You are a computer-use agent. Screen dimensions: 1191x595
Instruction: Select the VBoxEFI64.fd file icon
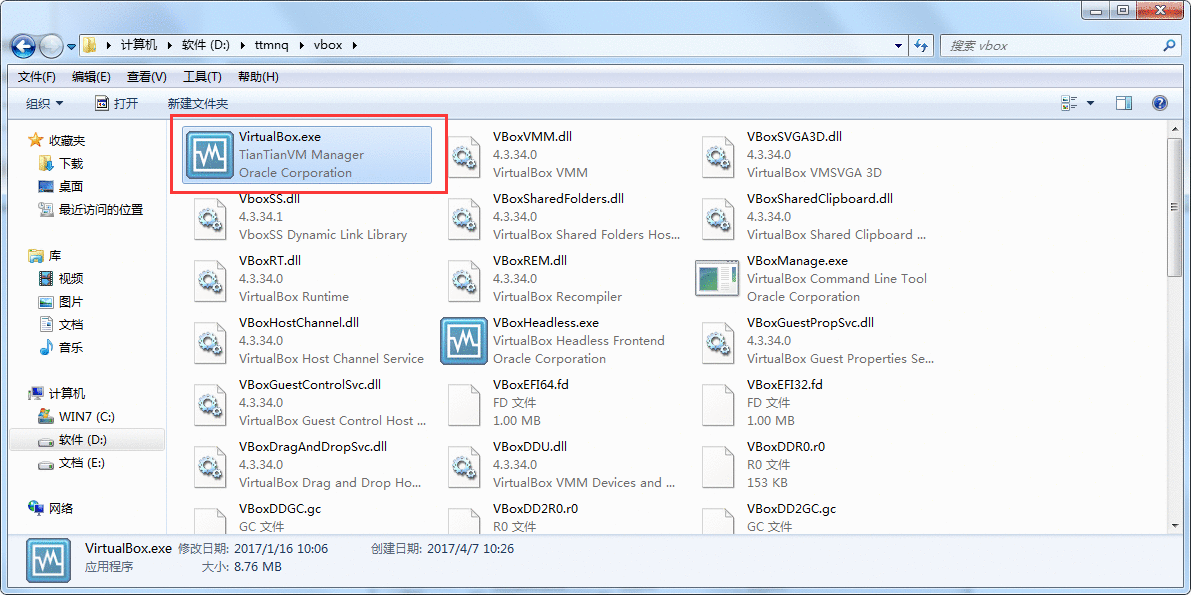464,403
